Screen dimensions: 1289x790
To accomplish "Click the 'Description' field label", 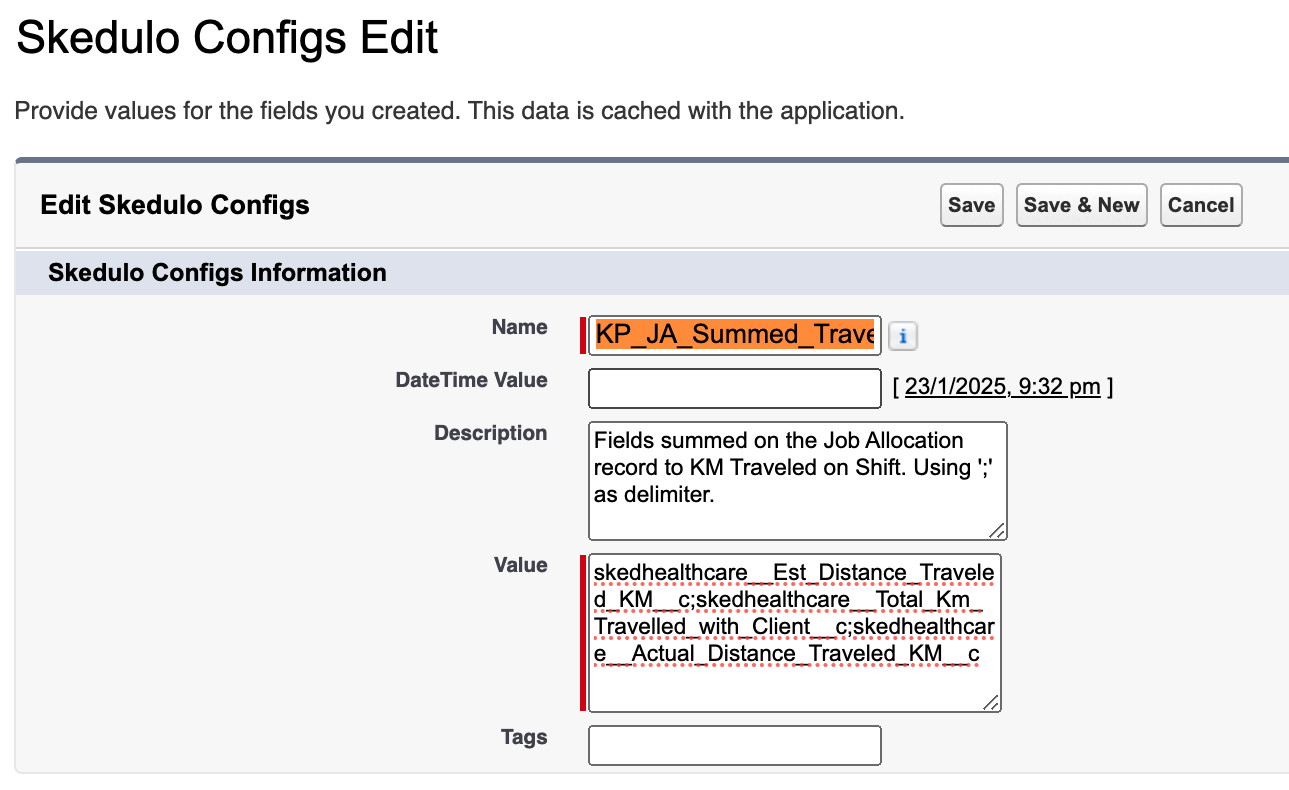I will click(490, 433).
